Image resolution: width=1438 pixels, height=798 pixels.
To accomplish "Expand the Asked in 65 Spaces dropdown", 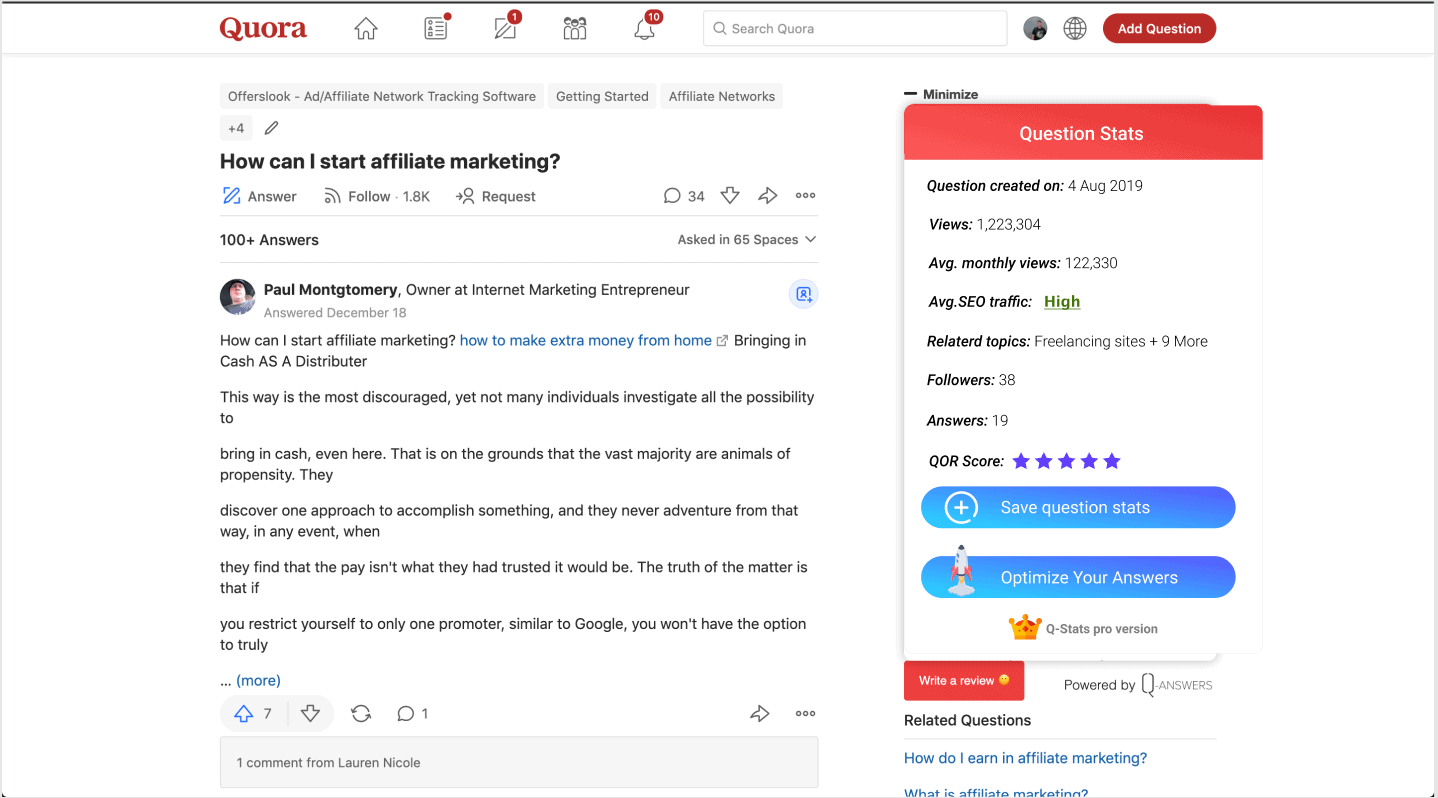I will point(747,240).
